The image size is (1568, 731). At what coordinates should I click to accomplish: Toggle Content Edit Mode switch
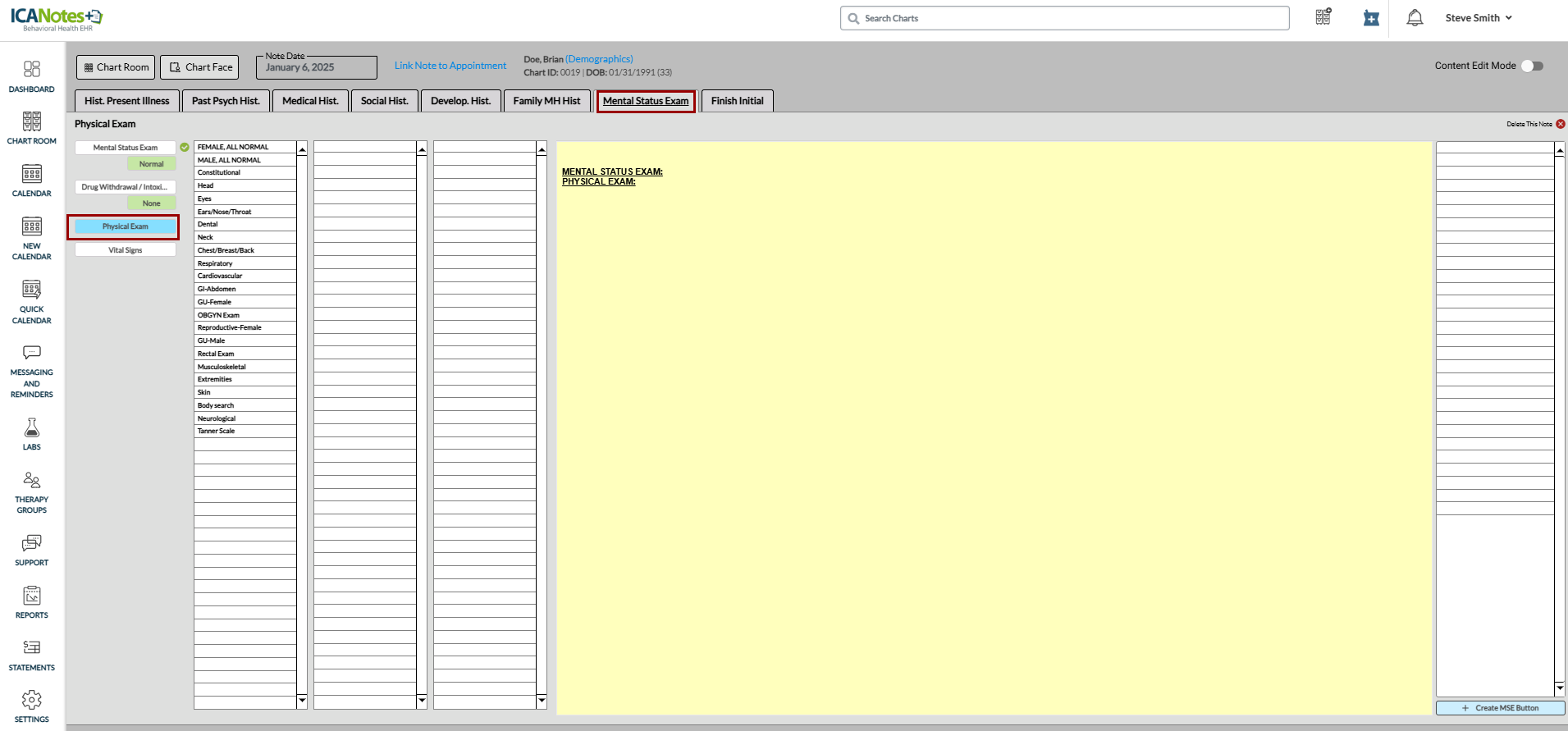tap(1532, 66)
